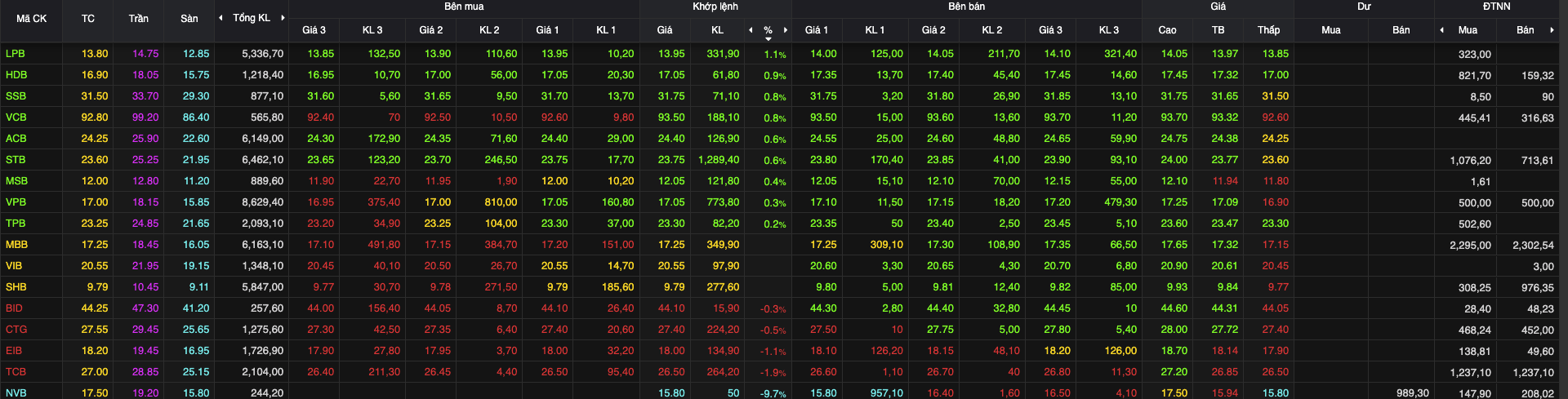Click VPB buy volume 810,00 in KL 2

point(501,202)
